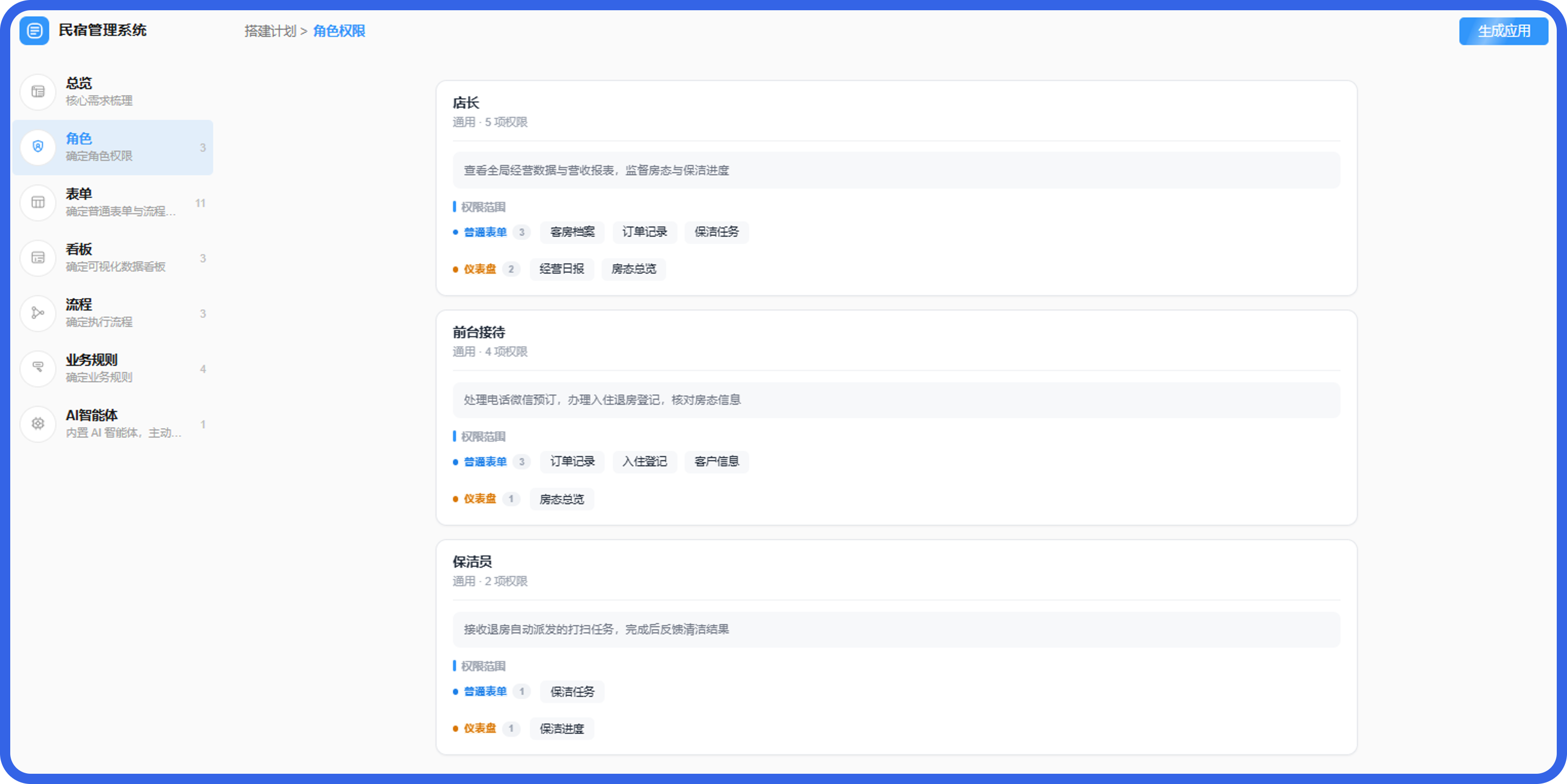Image resolution: width=1567 pixels, height=784 pixels.
Task: Open the 总览 核心需求梳理 step
Action: point(113,92)
